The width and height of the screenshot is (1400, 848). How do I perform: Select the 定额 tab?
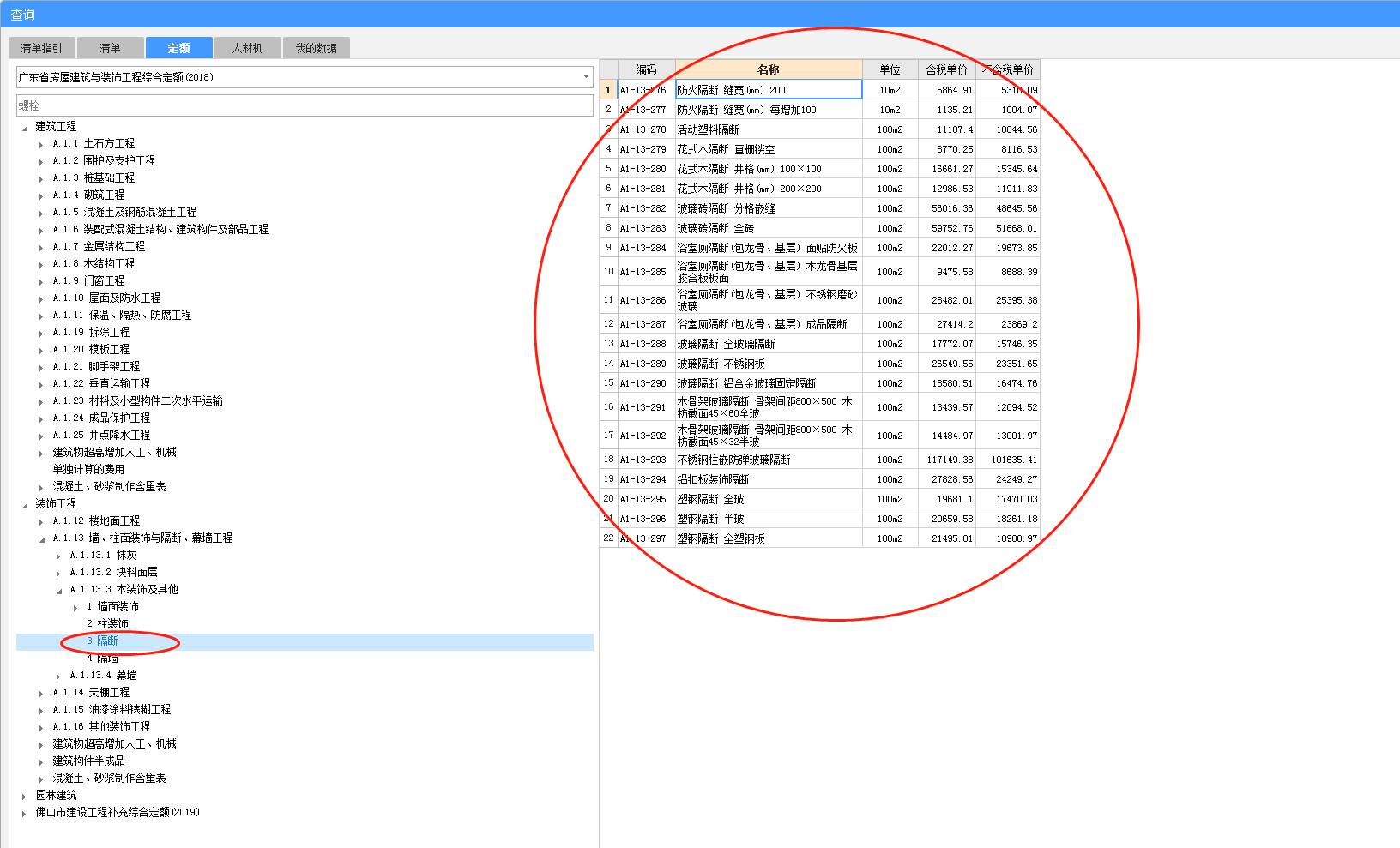(x=178, y=48)
